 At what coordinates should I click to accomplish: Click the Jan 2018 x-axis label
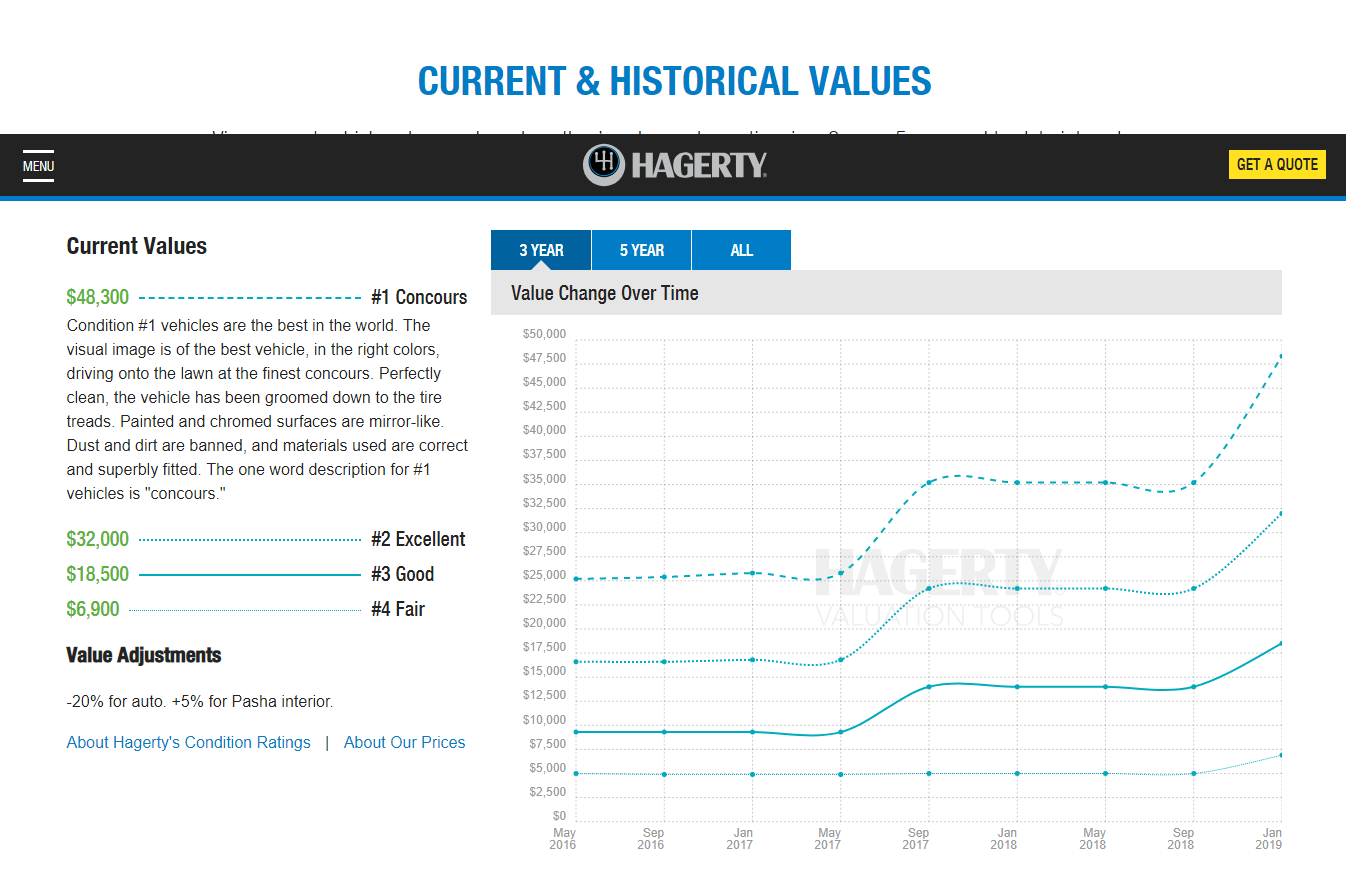tap(1005, 838)
